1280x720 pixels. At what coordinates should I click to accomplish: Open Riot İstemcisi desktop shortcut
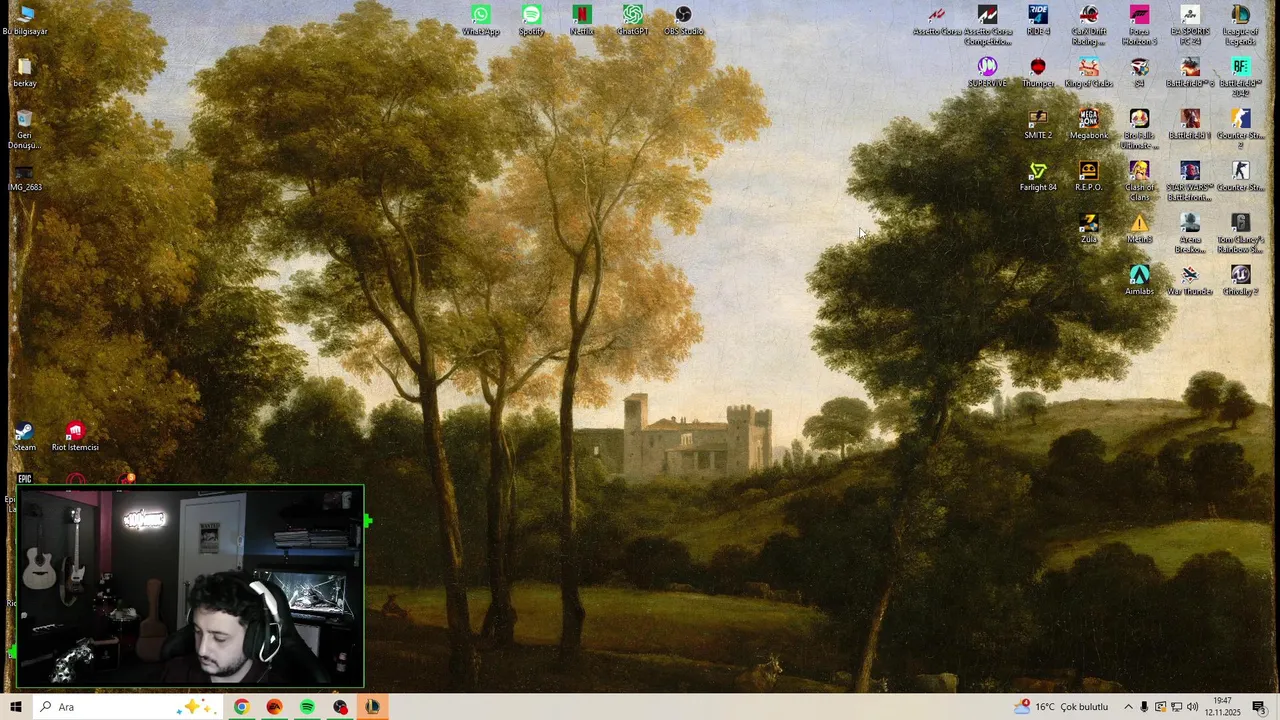coord(75,436)
